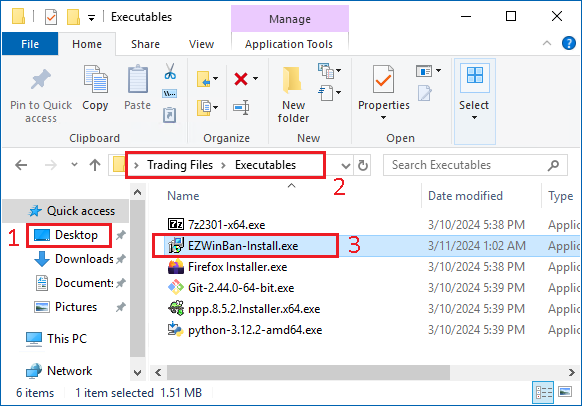Screen dimensions: 582x406
Task: Open Pictures in navigation pane
Action: (66, 307)
